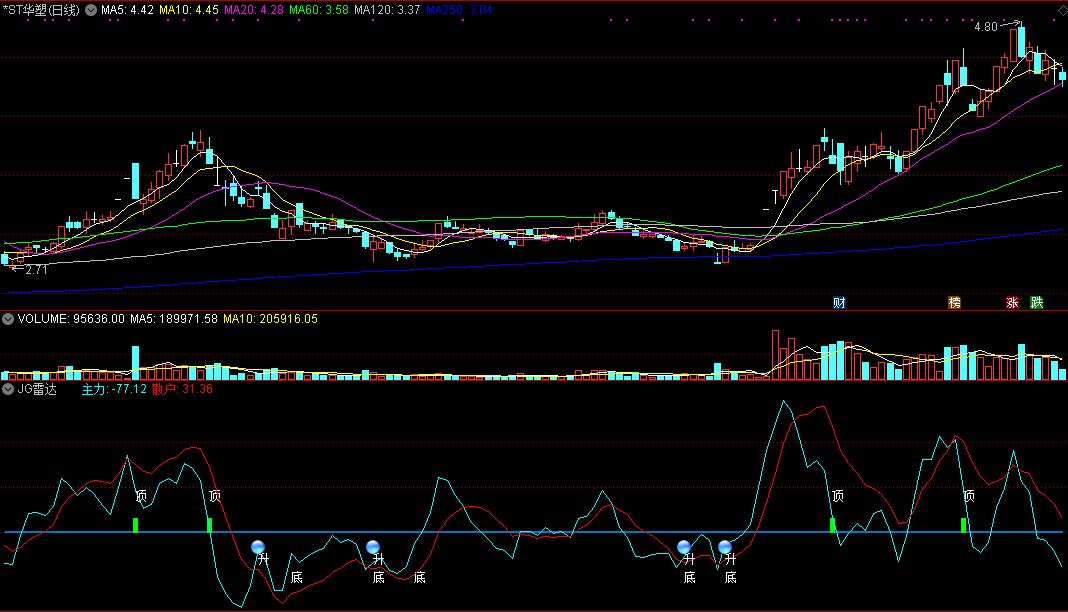Screen dimensions: 1068x612
Task: Select the *ST华塑(日线) chart title
Action: (x=41, y=10)
